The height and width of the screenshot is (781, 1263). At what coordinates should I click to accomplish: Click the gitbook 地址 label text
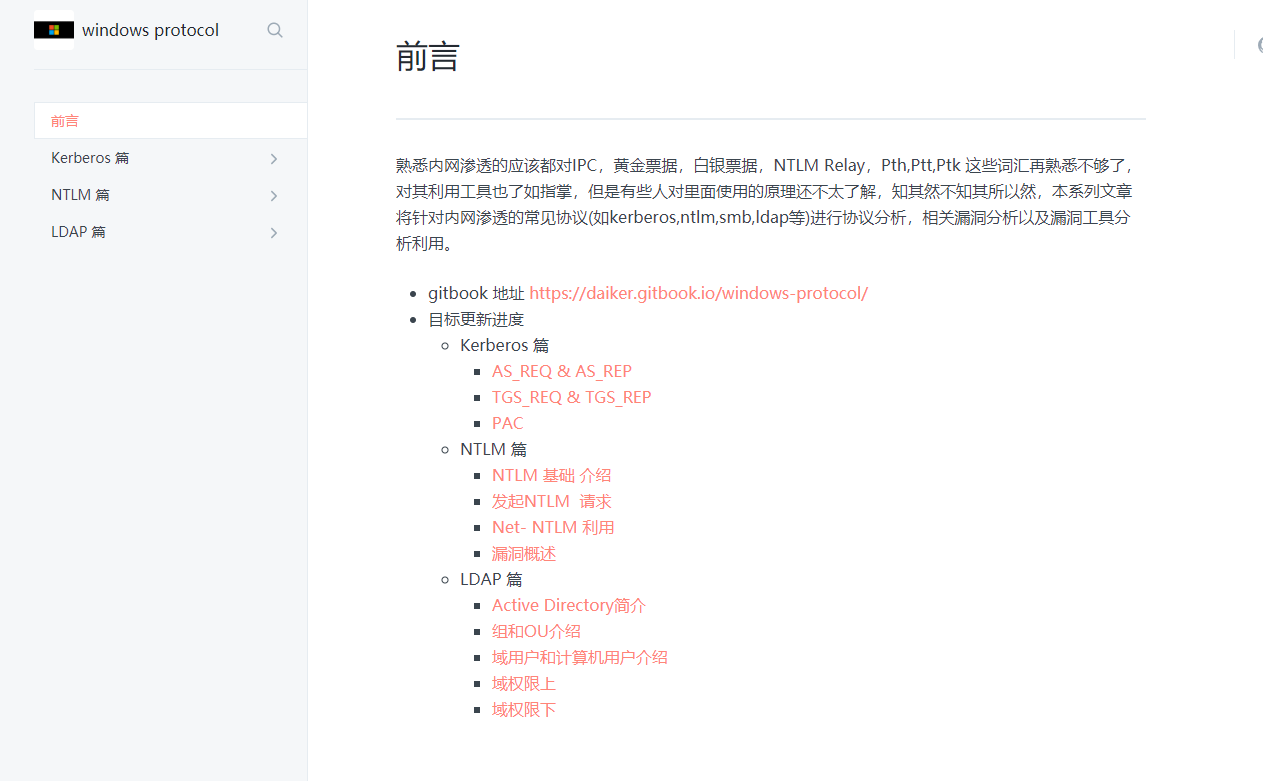(476, 293)
